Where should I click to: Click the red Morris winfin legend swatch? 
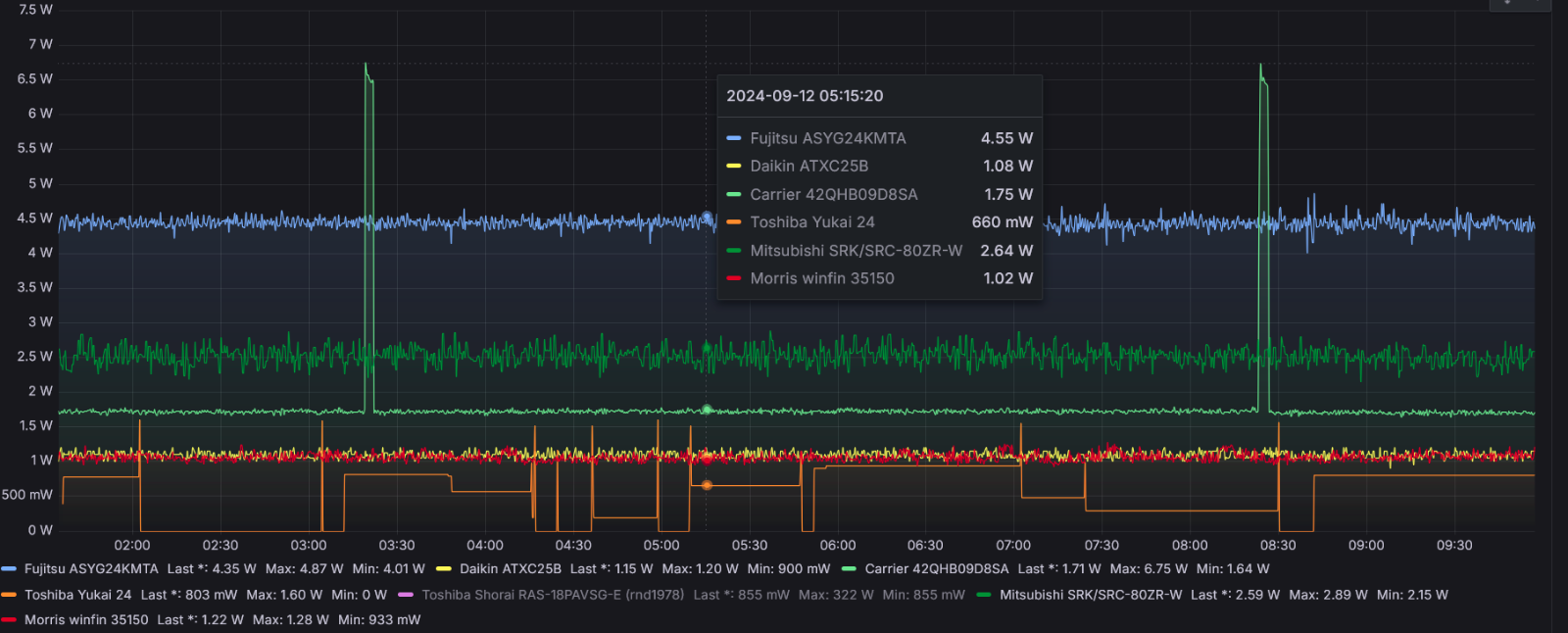10,620
